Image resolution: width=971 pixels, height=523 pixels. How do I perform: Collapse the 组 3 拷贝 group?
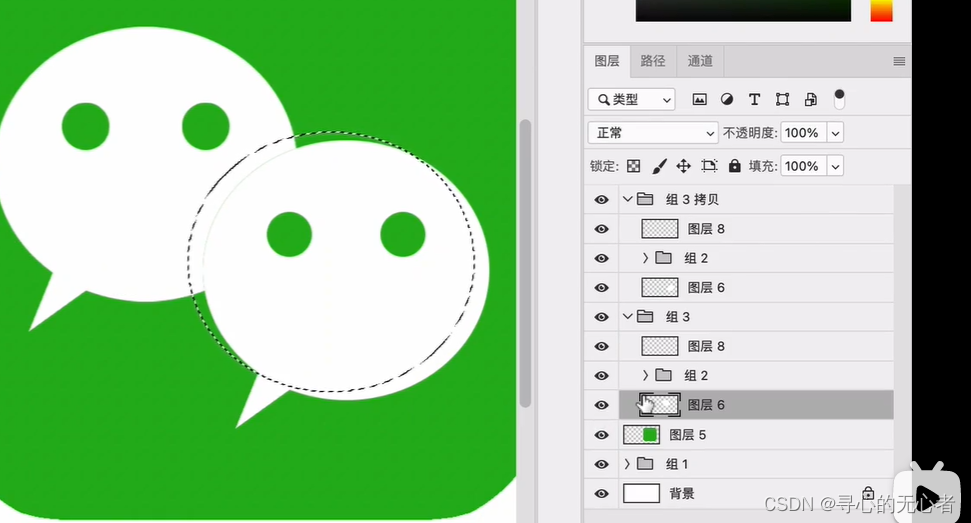click(627, 199)
